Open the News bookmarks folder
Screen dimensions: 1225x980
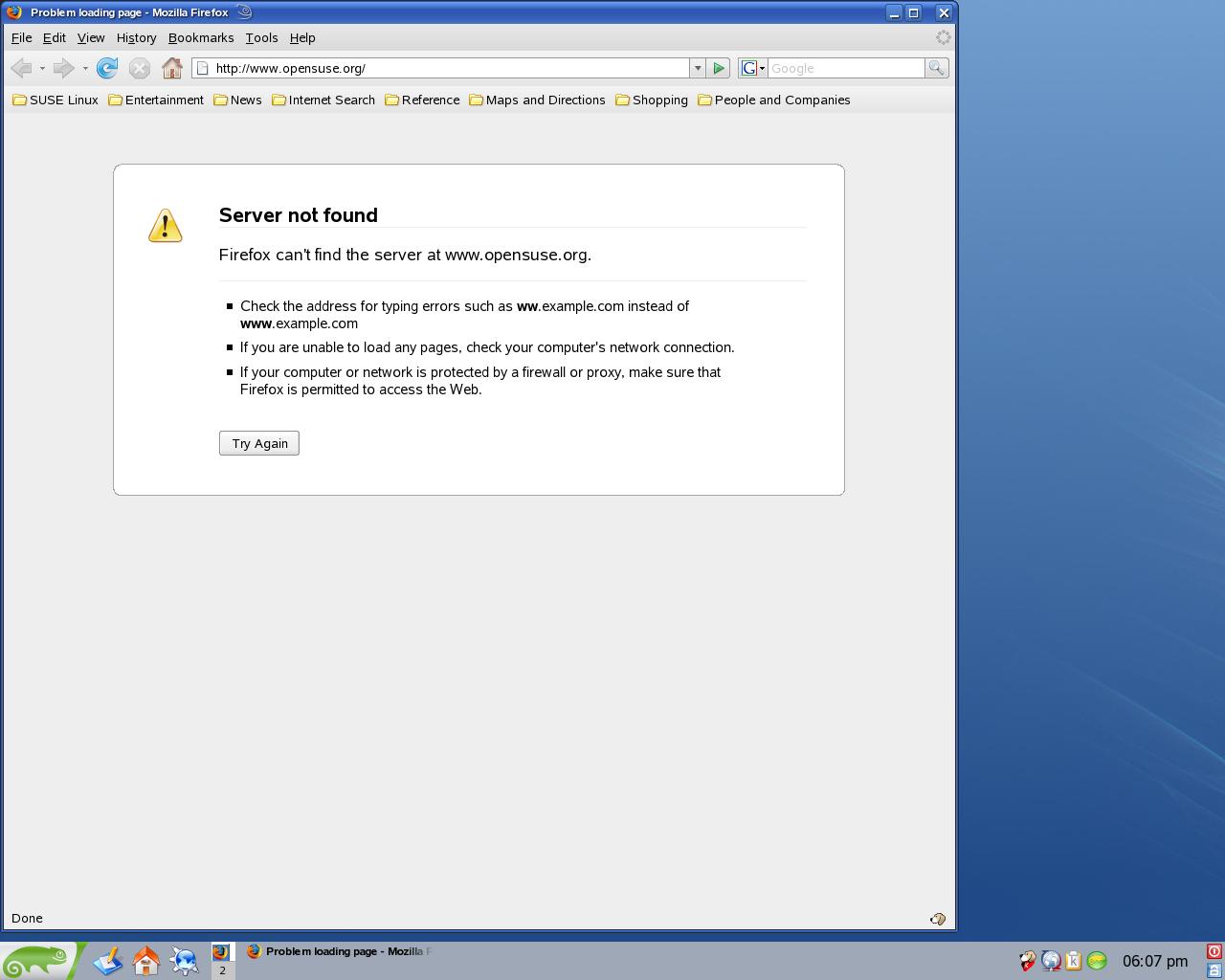[237, 100]
